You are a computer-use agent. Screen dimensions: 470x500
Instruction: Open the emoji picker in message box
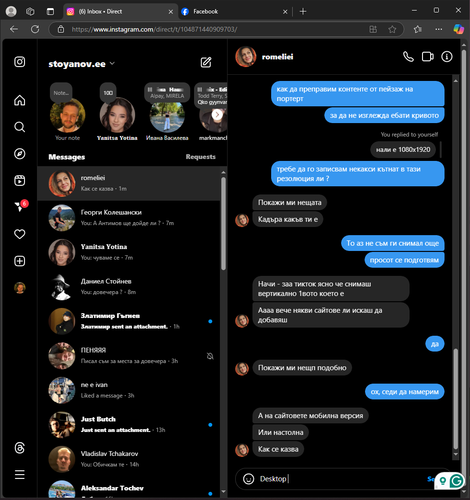click(x=248, y=479)
